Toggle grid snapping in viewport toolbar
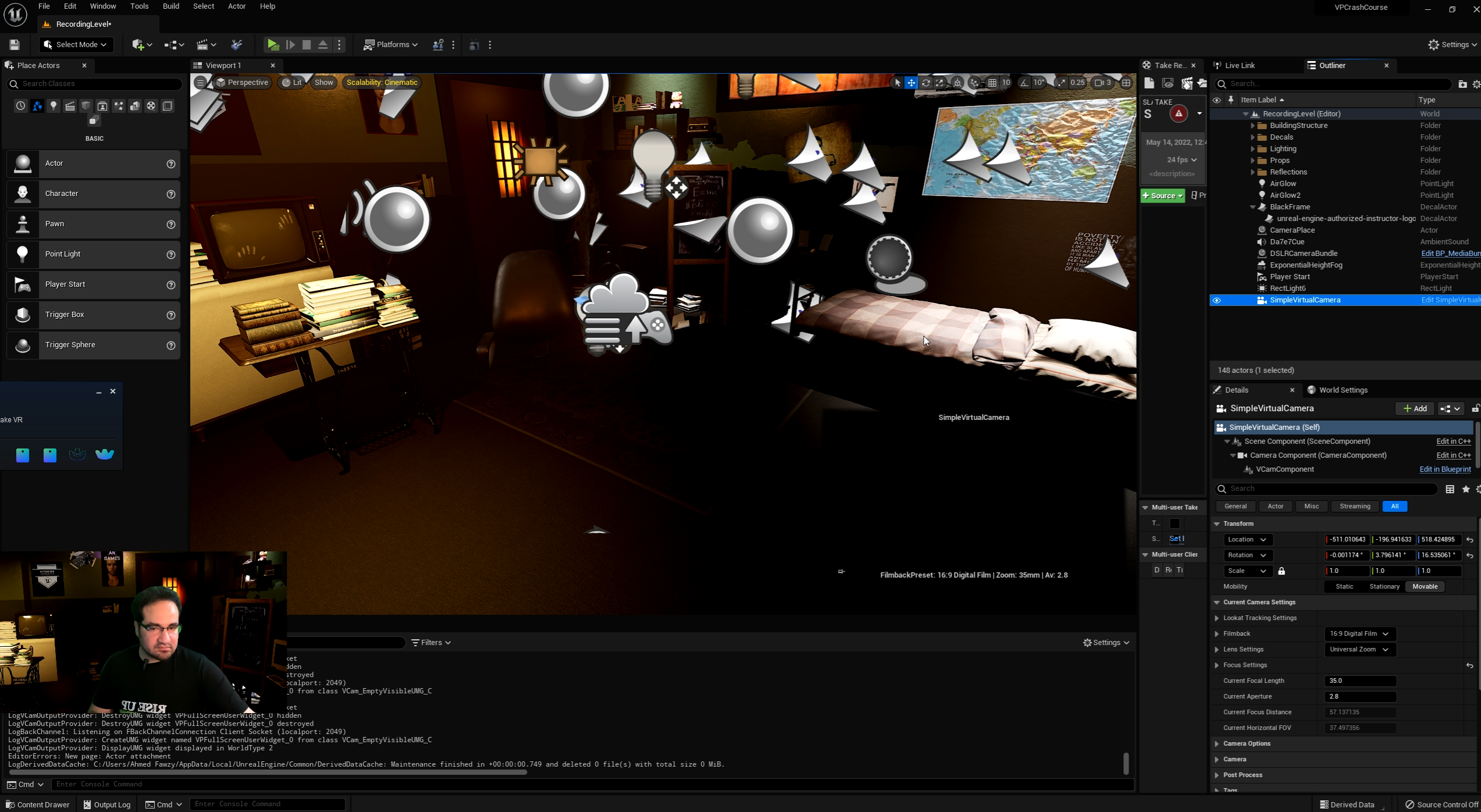This screenshot has height=812, width=1481. (x=992, y=83)
